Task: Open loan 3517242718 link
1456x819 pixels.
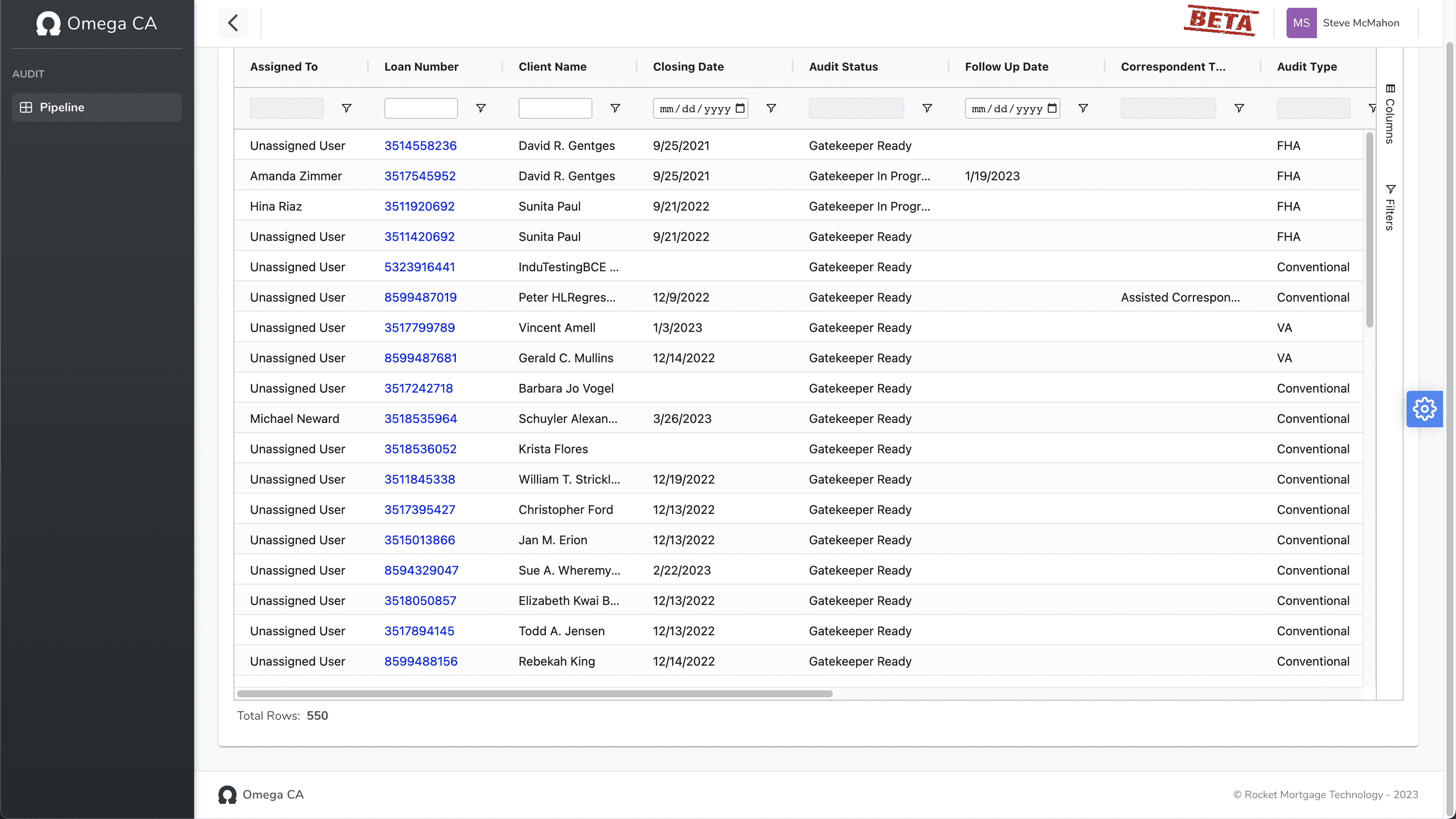Action: coord(418,388)
